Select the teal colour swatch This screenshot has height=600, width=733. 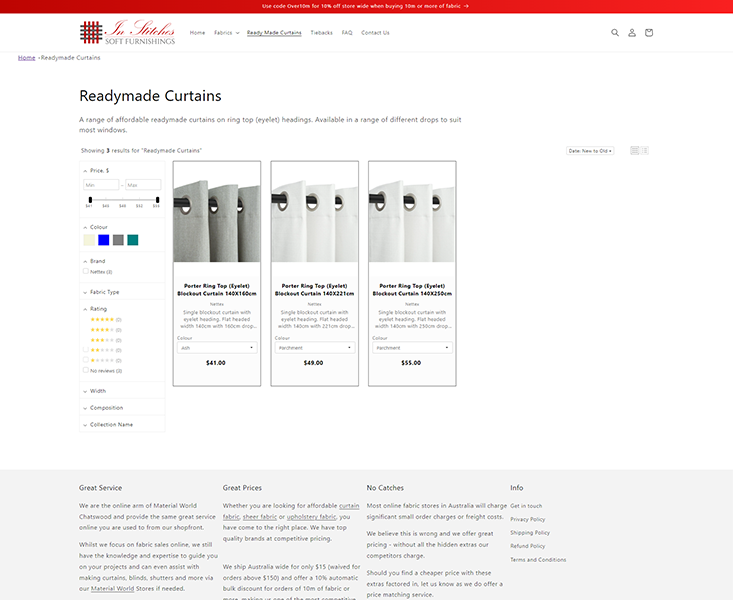point(133,240)
